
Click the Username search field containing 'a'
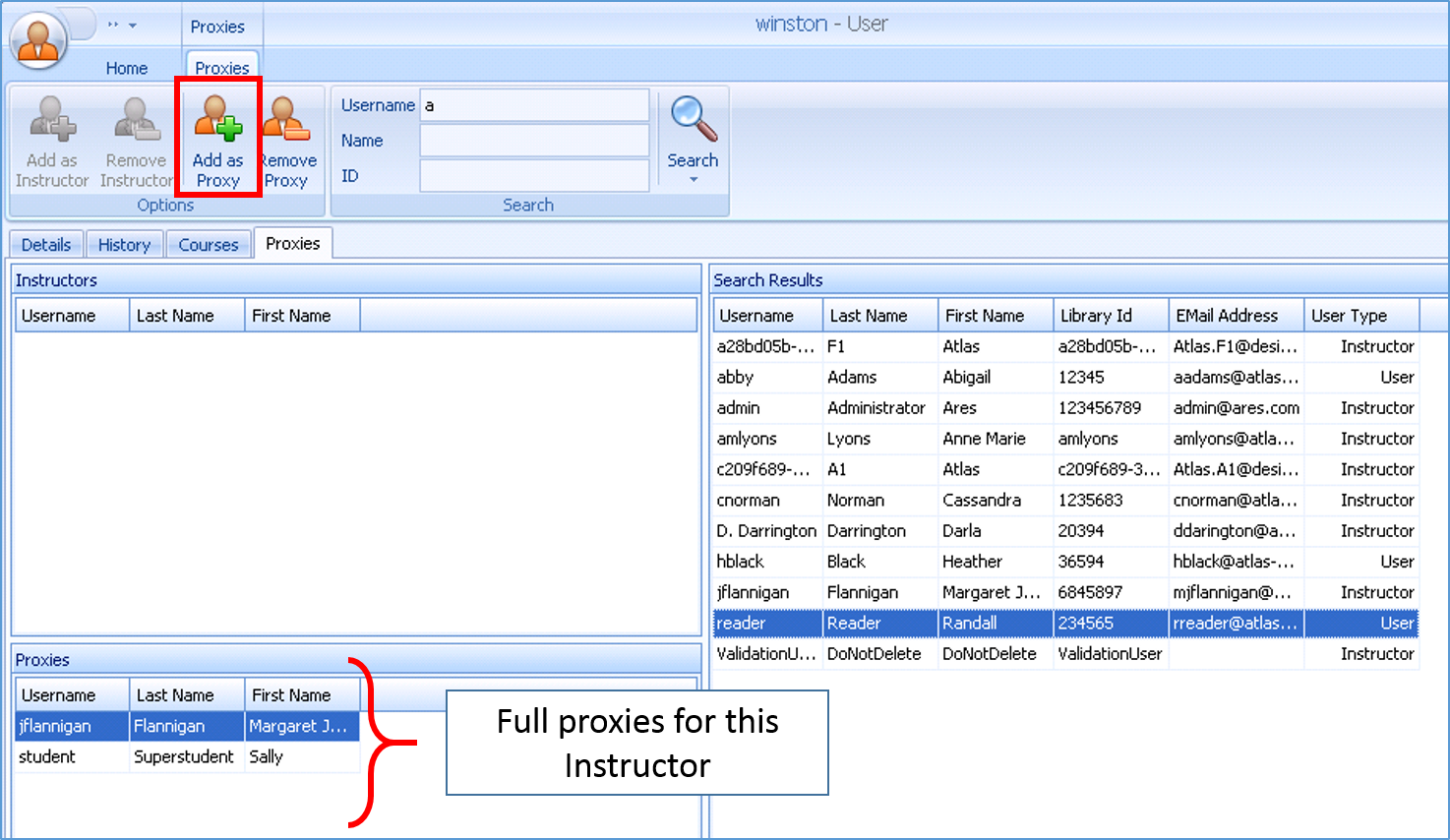[x=534, y=104]
